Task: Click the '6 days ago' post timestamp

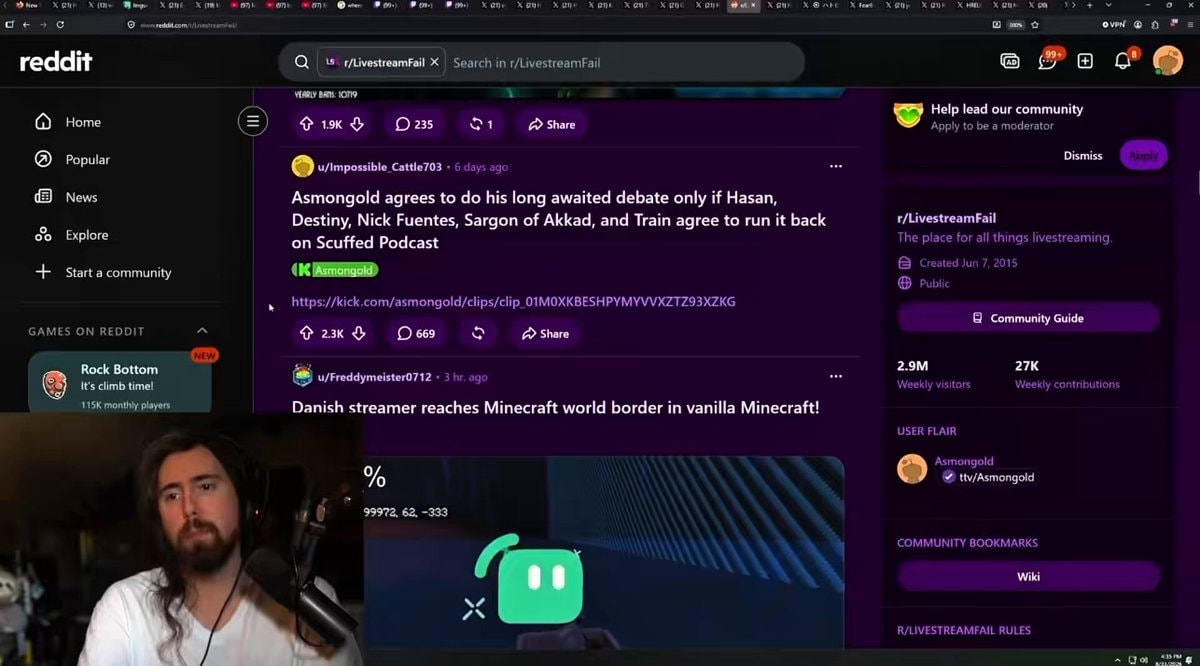Action: point(481,167)
